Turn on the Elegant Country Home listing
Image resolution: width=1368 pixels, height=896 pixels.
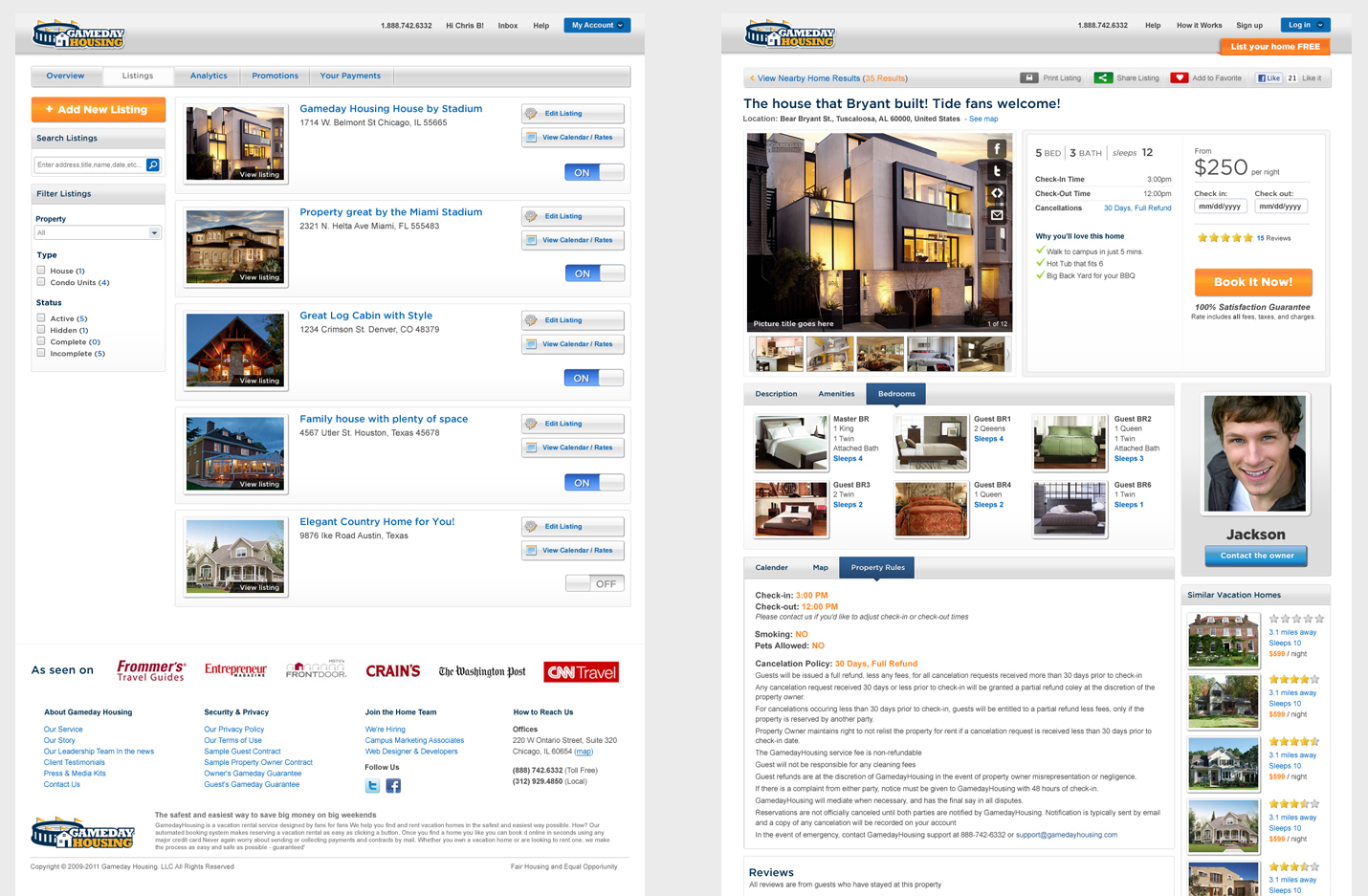point(594,583)
